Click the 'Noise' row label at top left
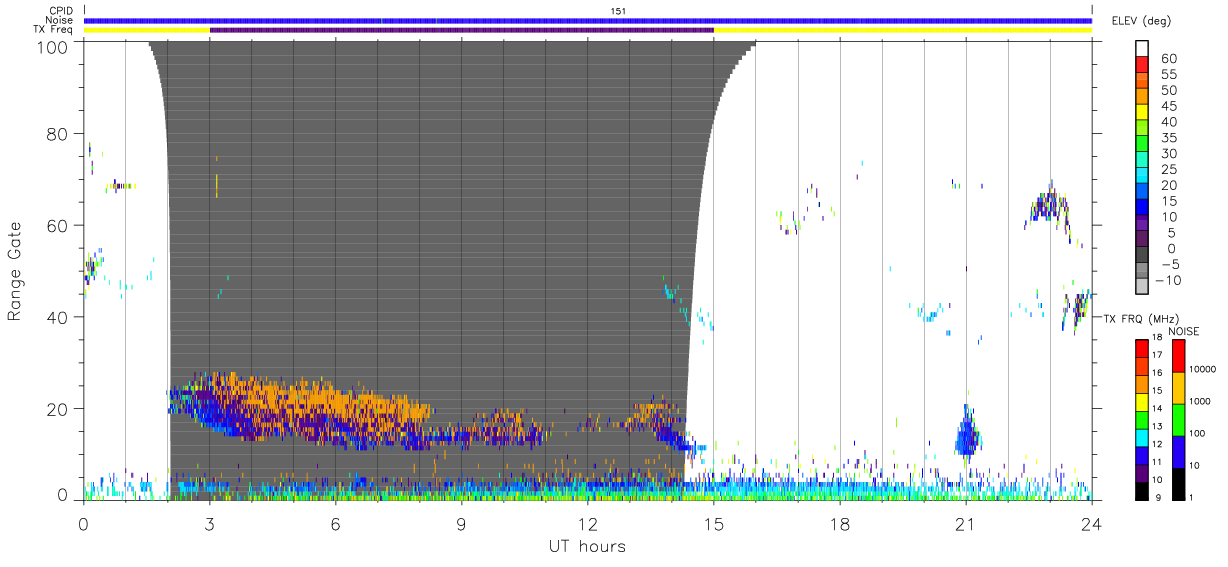The width and height of the screenshot is (1228, 567). tap(61, 20)
